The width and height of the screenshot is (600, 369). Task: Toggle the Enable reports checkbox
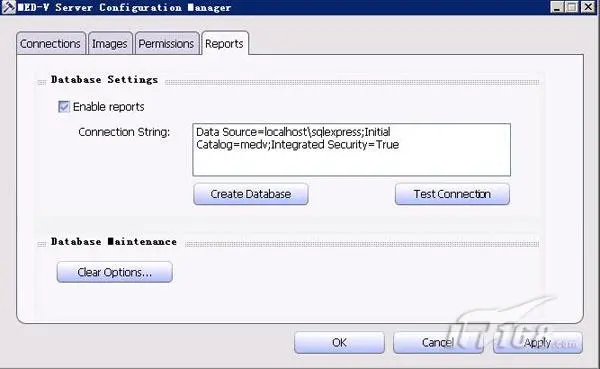point(64,106)
